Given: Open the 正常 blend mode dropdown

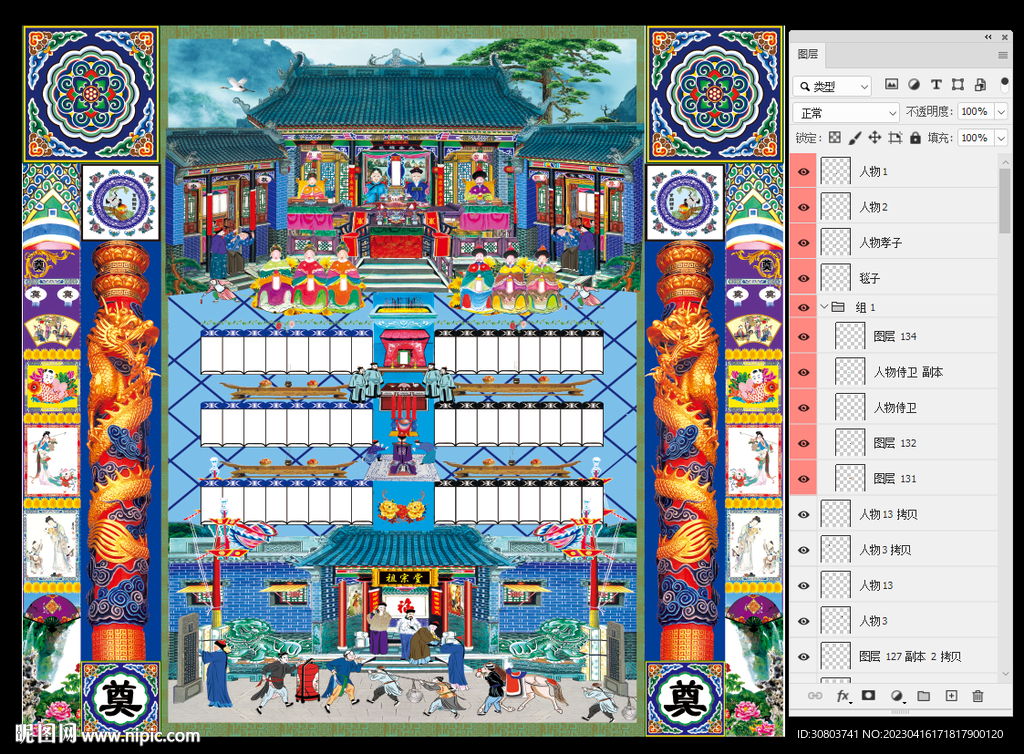Looking at the screenshot, I should [x=846, y=113].
